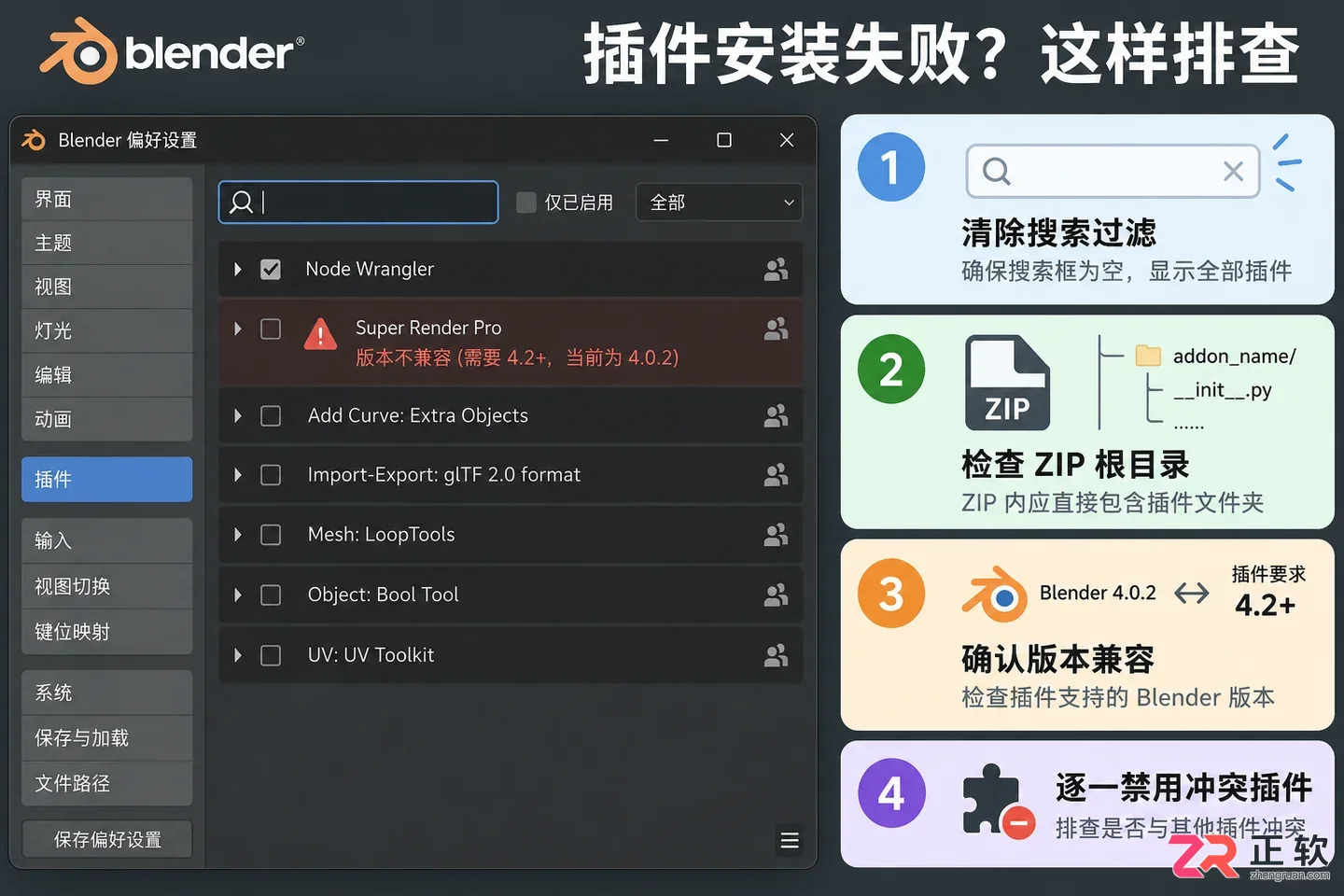Click the 保存偏好设置 button

pyautogui.click(x=107, y=839)
